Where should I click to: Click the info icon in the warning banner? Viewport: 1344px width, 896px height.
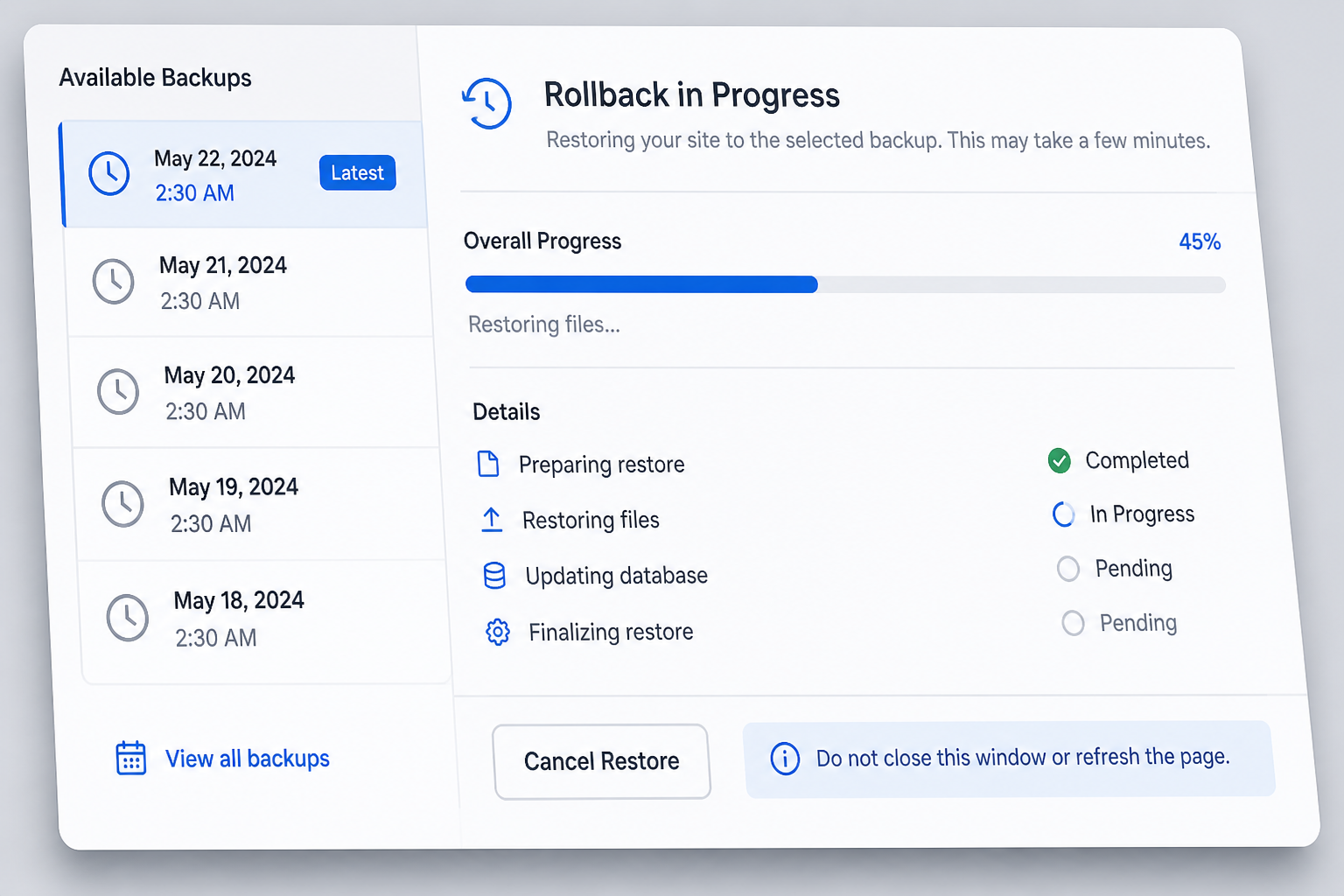[x=785, y=759]
